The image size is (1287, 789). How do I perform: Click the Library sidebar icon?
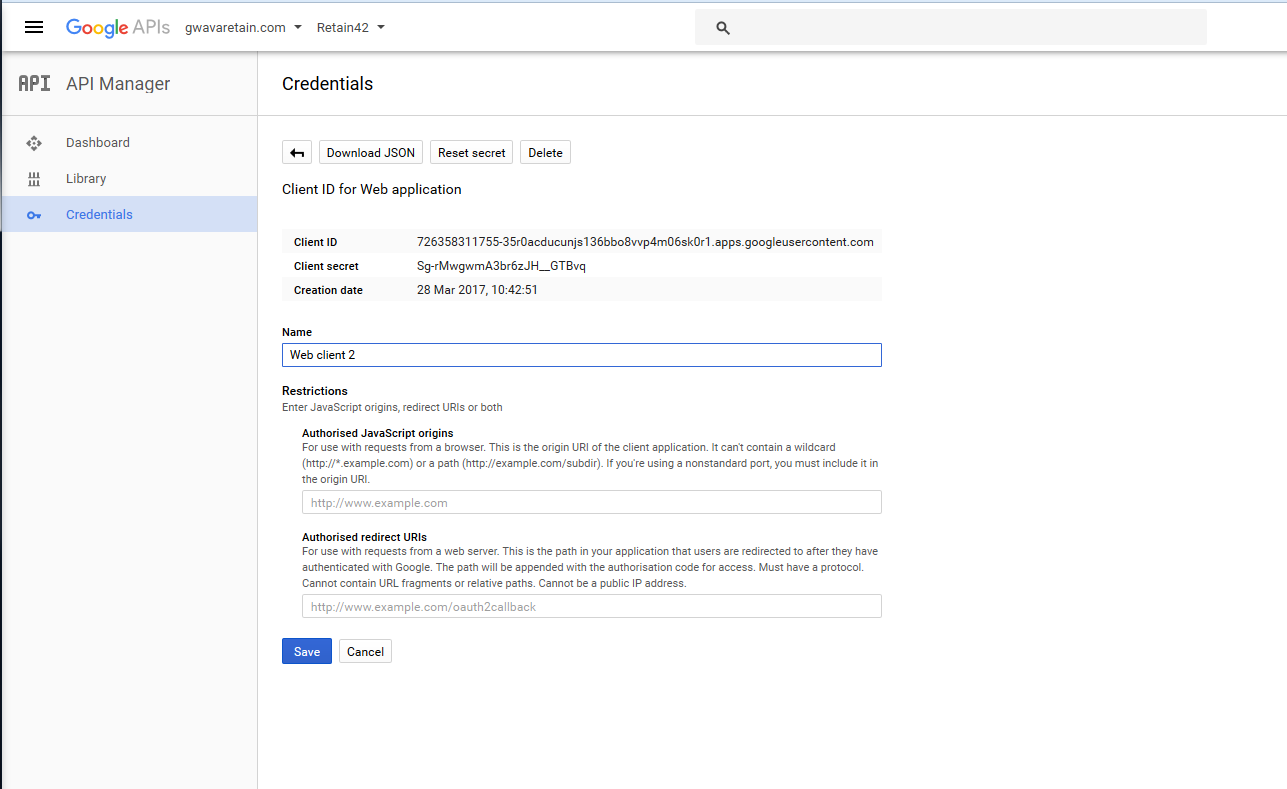34,179
